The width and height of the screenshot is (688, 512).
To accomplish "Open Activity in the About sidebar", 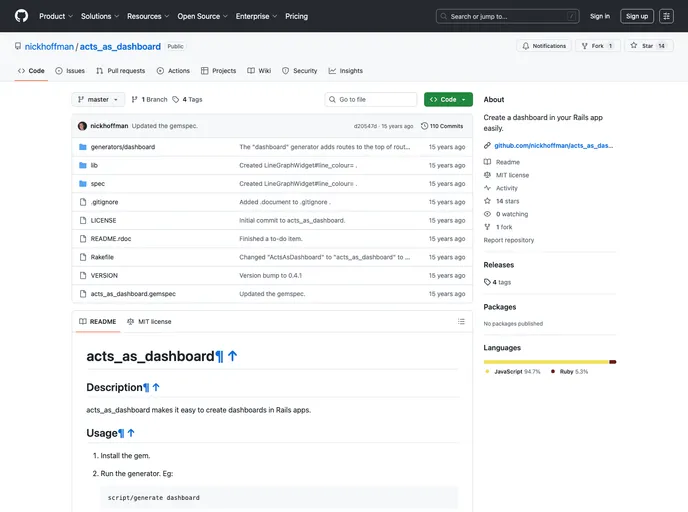I will coord(507,188).
